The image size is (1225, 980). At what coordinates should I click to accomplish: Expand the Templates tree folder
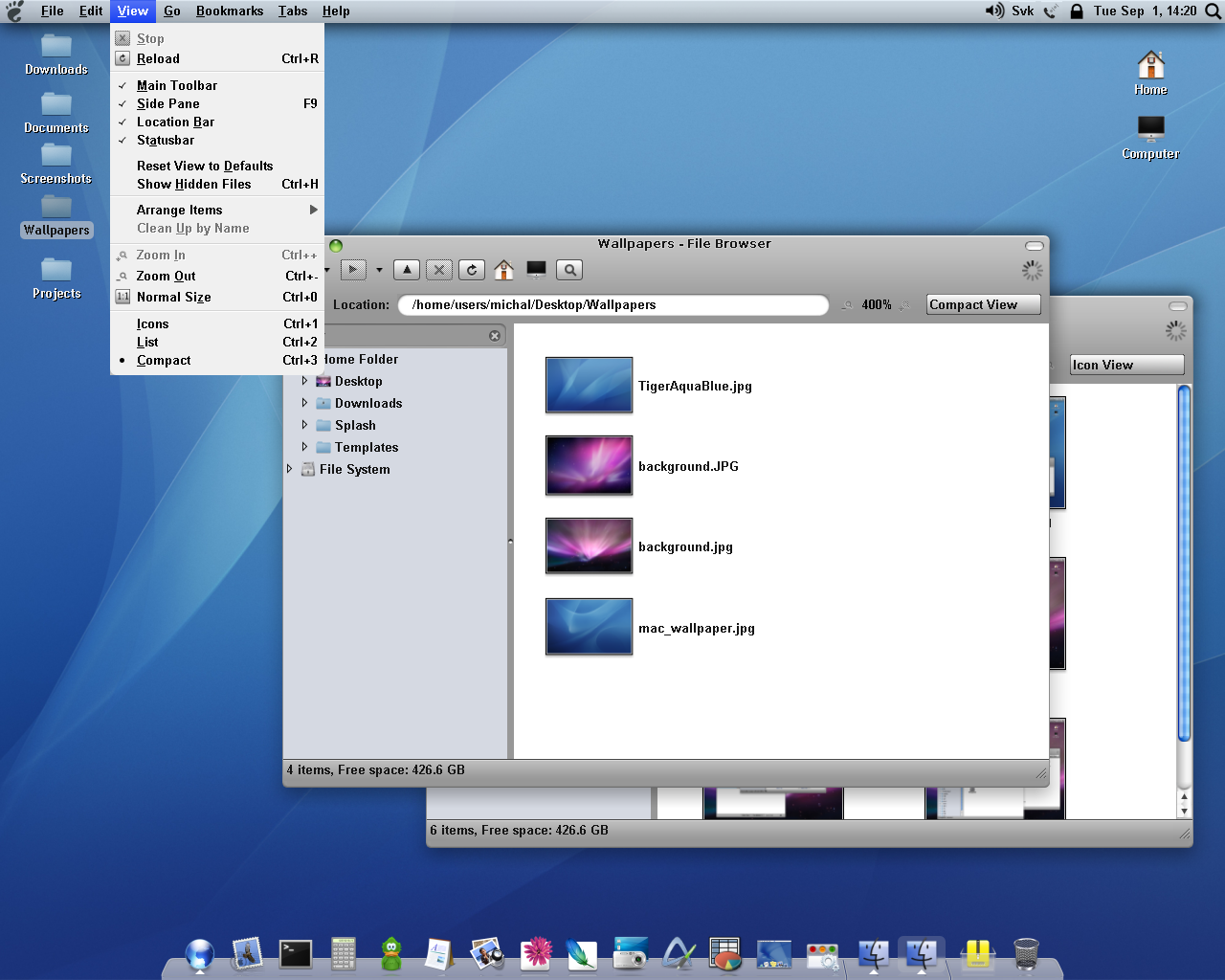point(304,447)
